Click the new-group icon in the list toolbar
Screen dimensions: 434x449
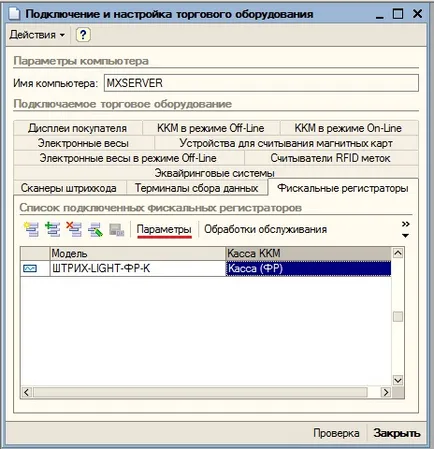tap(31, 229)
